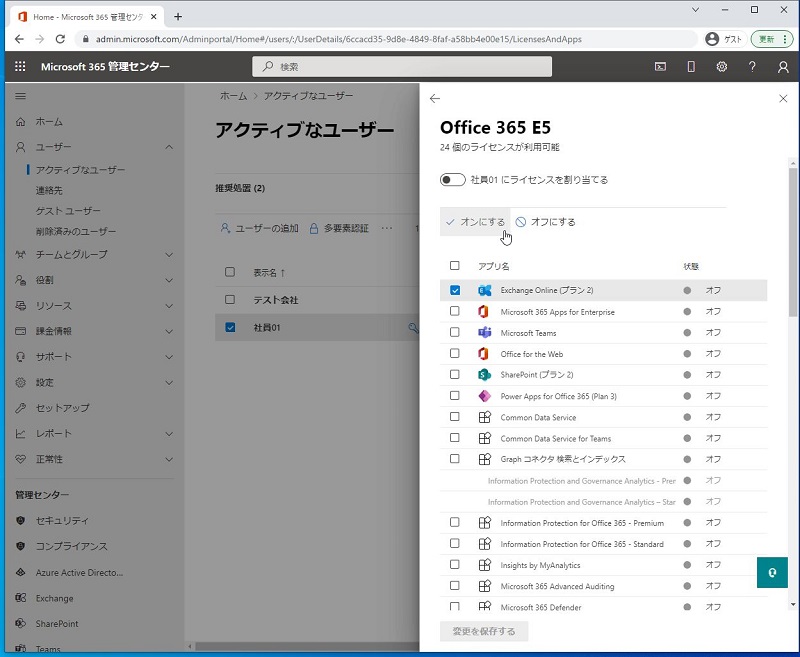Check the Office for the Web checkbox
The height and width of the screenshot is (657, 800).
[x=455, y=353]
